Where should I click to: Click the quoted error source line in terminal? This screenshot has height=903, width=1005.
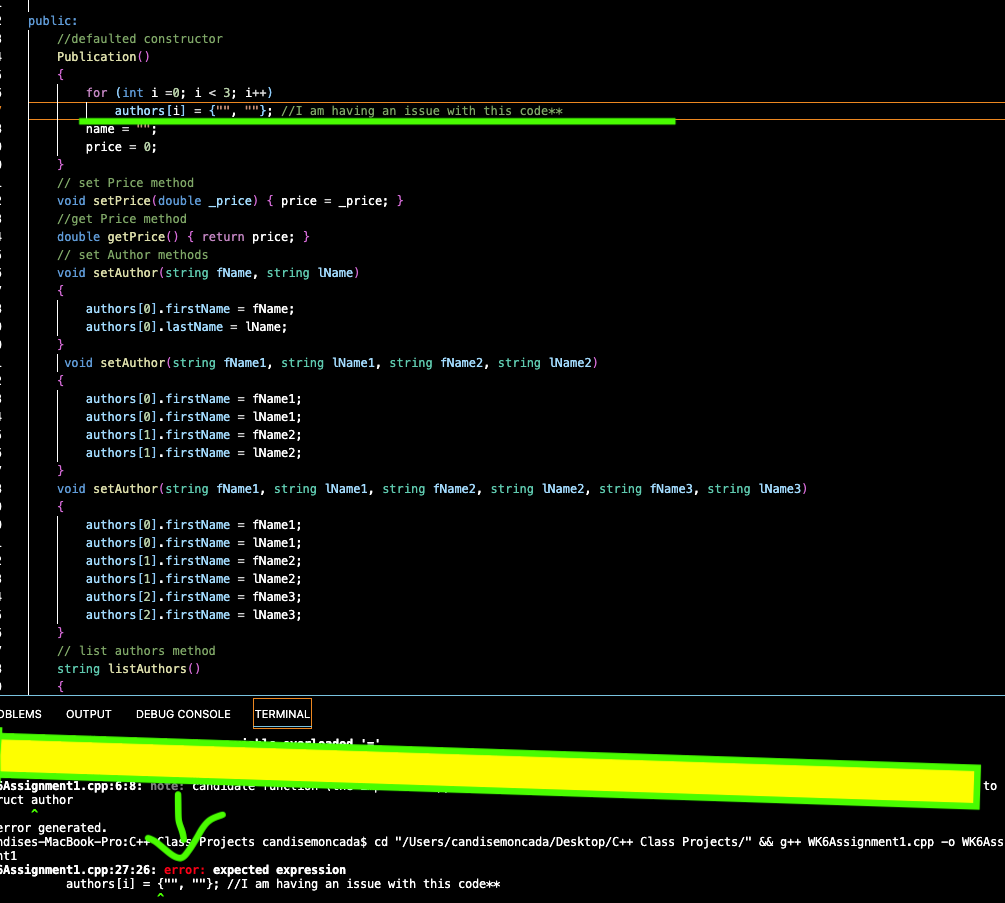tap(283, 884)
